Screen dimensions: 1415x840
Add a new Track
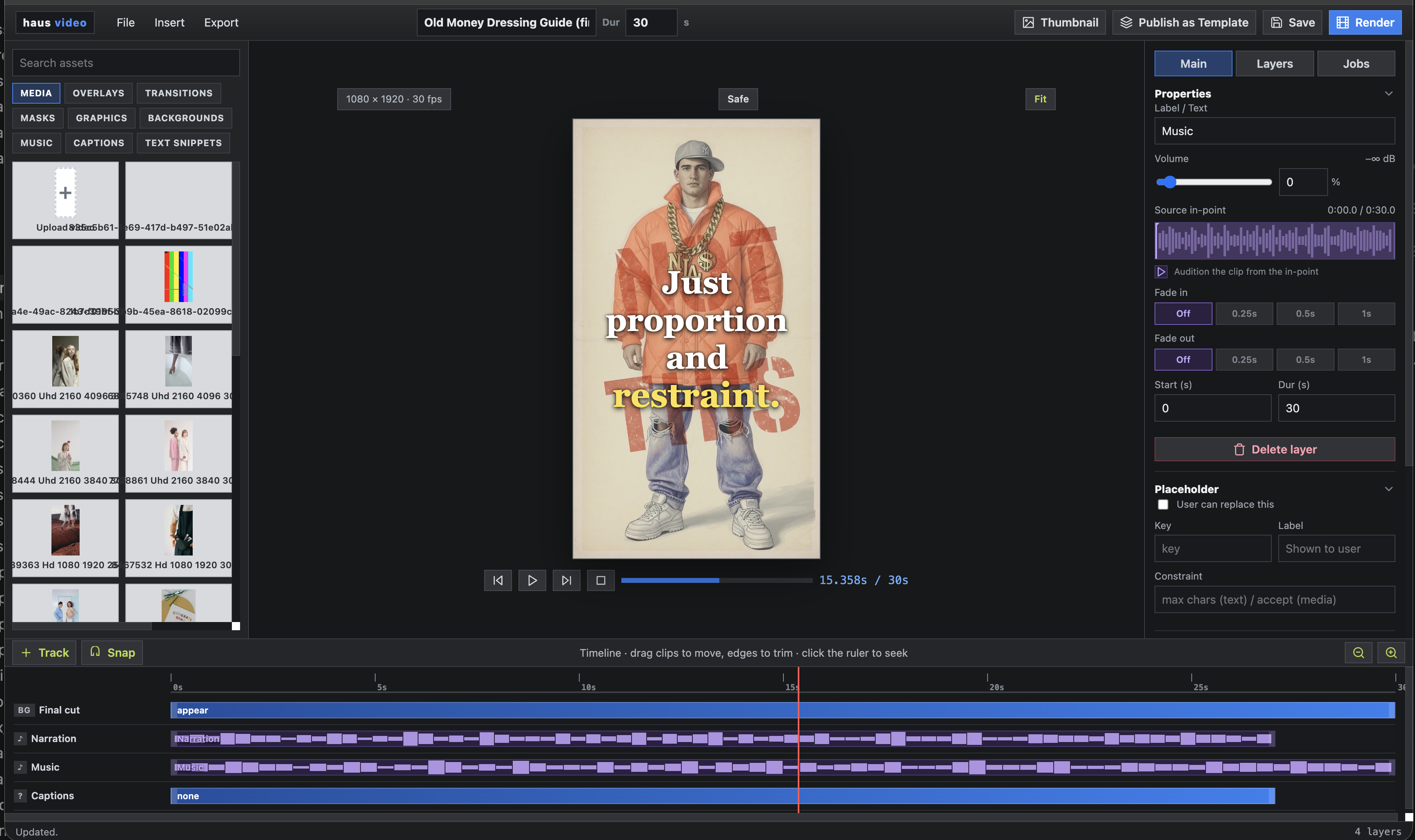pyautogui.click(x=44, y=653)
